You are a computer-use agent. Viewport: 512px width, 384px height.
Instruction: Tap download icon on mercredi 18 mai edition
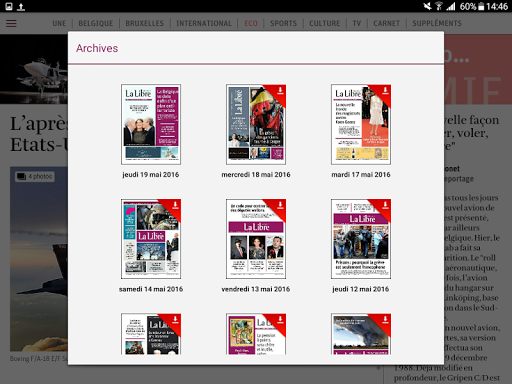tap(280, 90)
